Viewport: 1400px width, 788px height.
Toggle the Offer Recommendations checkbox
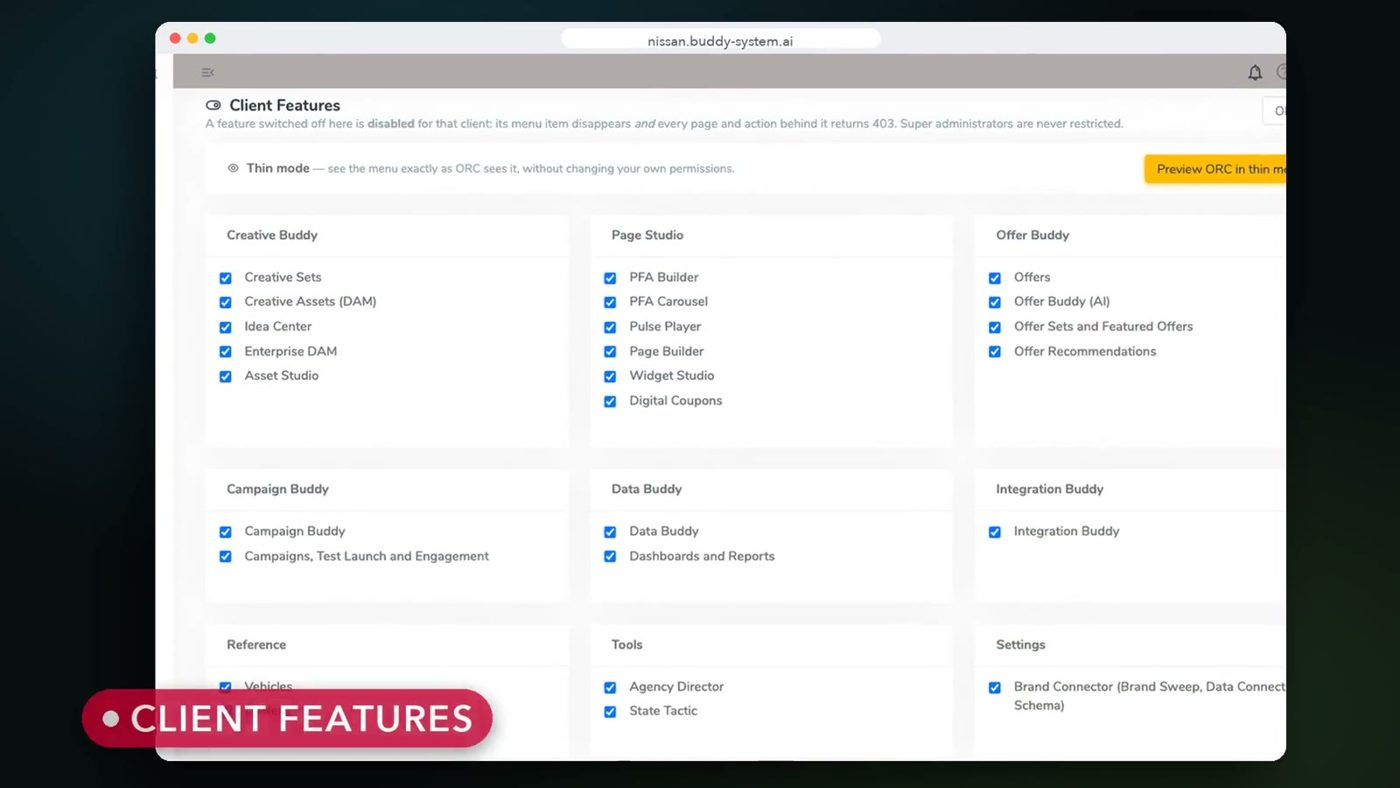[995, 352]
